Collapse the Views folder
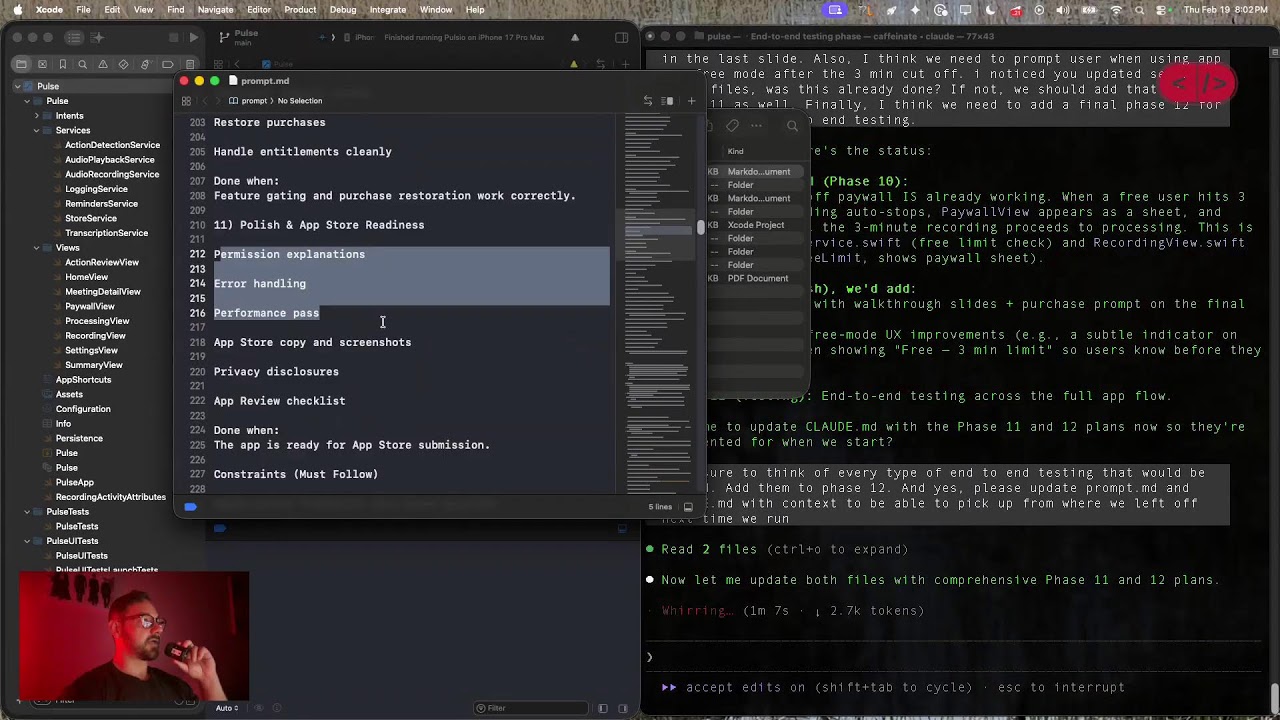Image resolution: width=1280 pixels, height=720 pixels. click(37, 248)
